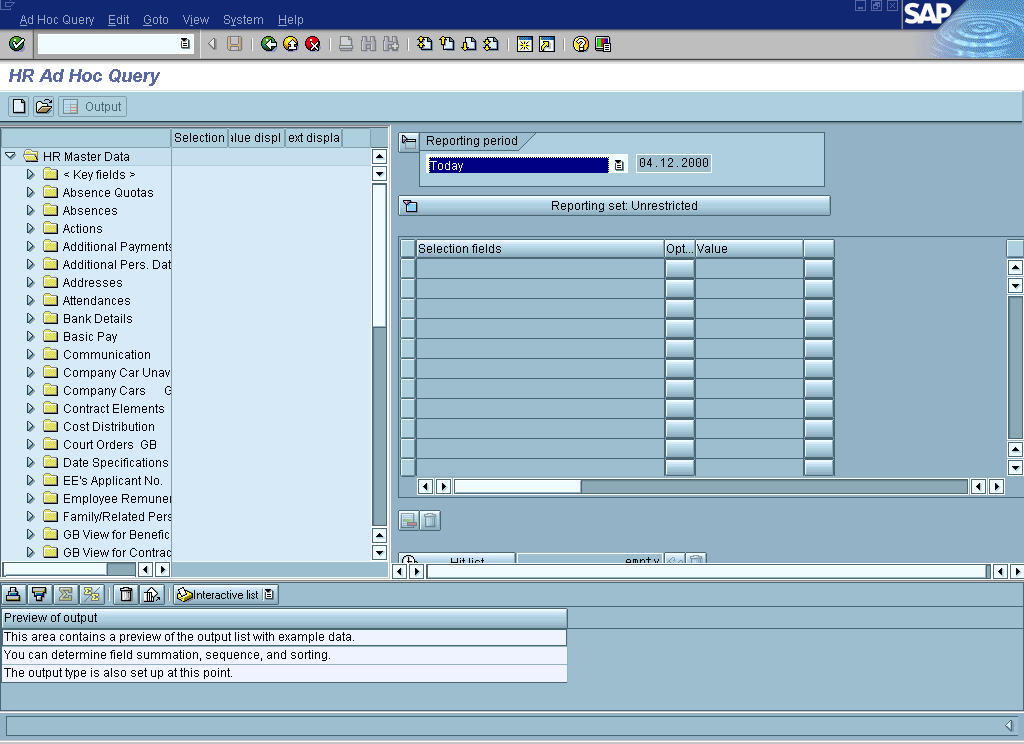Click the Next page icon
The width and height of the screenshot is (1024, 744).
tap(469, 44)
